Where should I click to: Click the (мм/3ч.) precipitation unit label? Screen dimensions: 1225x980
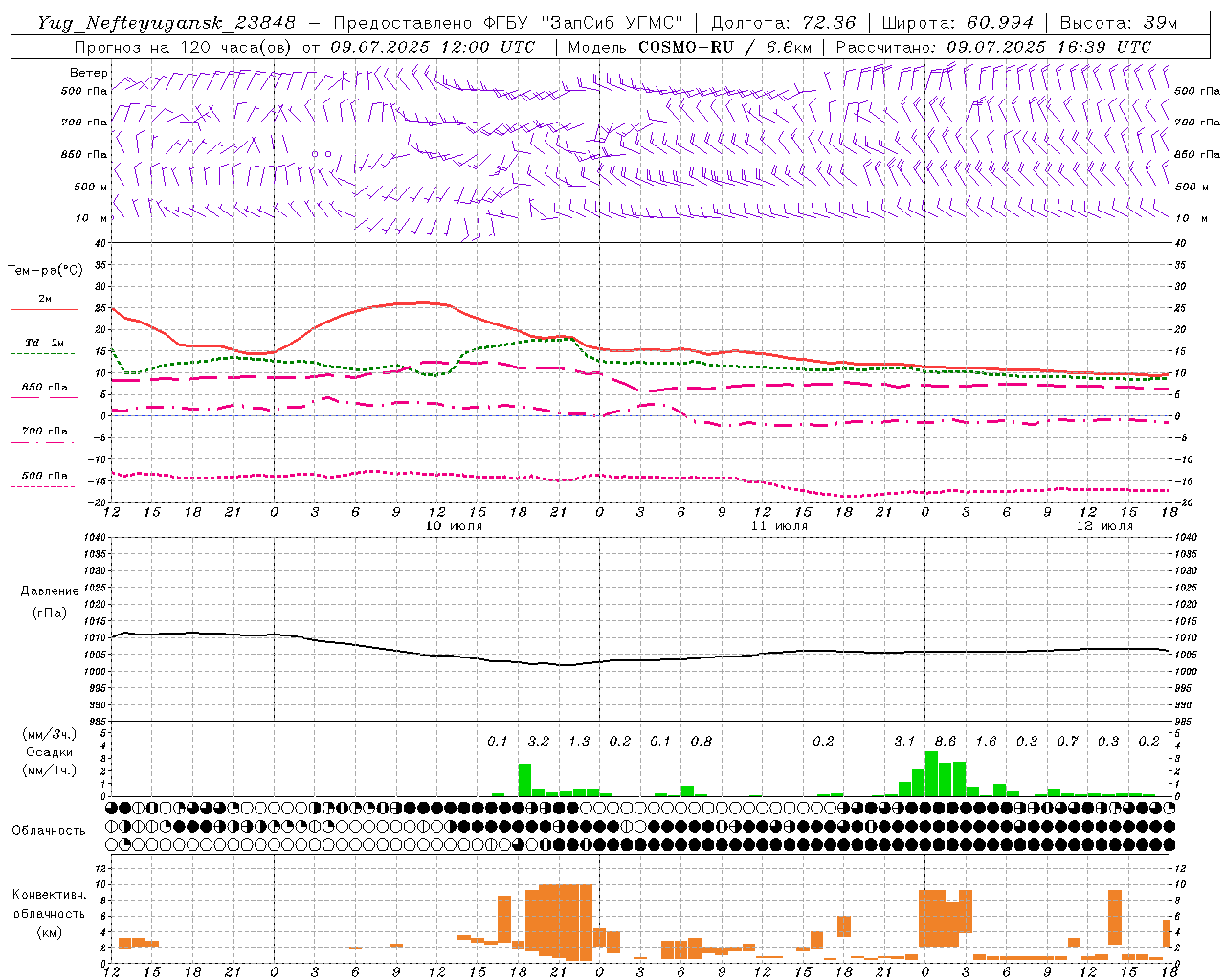pyautogui.click(x=50, y=735)
